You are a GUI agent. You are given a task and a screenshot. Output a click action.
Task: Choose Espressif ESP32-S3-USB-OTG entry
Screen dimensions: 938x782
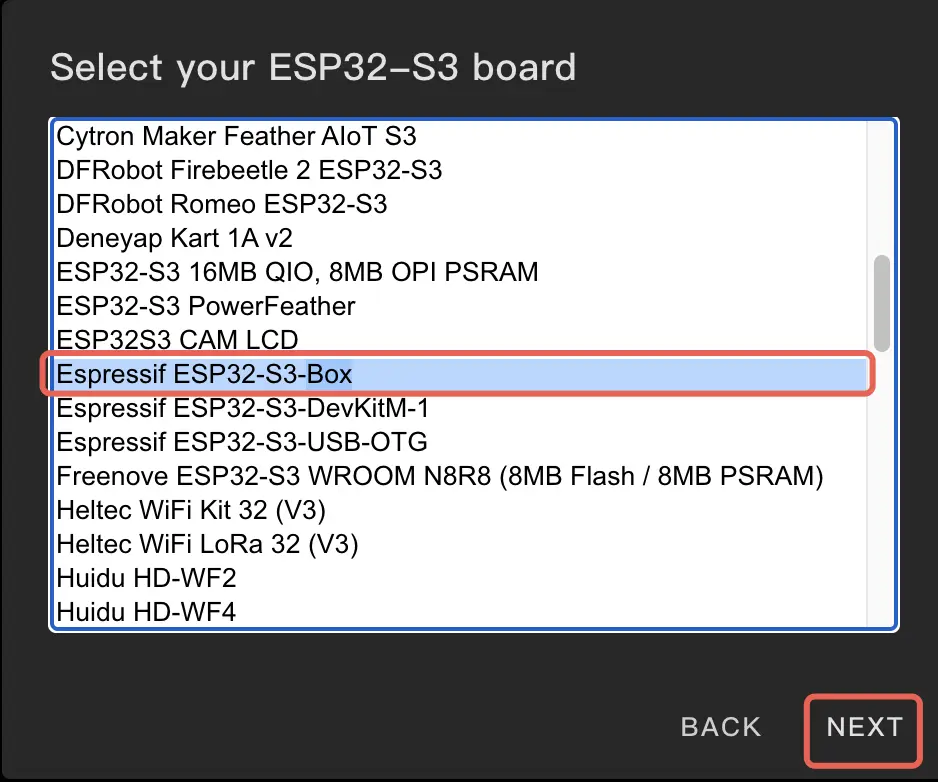242,441
